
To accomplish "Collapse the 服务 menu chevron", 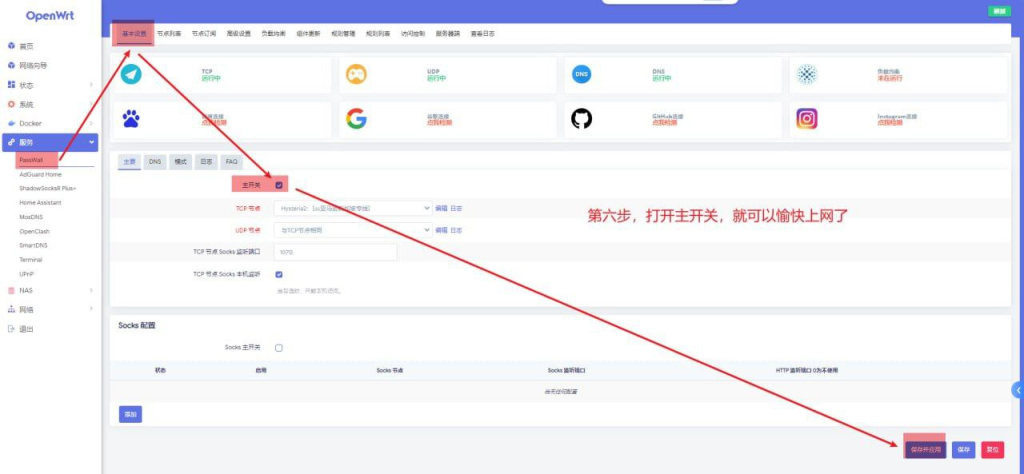I will [x=91, y=142].
